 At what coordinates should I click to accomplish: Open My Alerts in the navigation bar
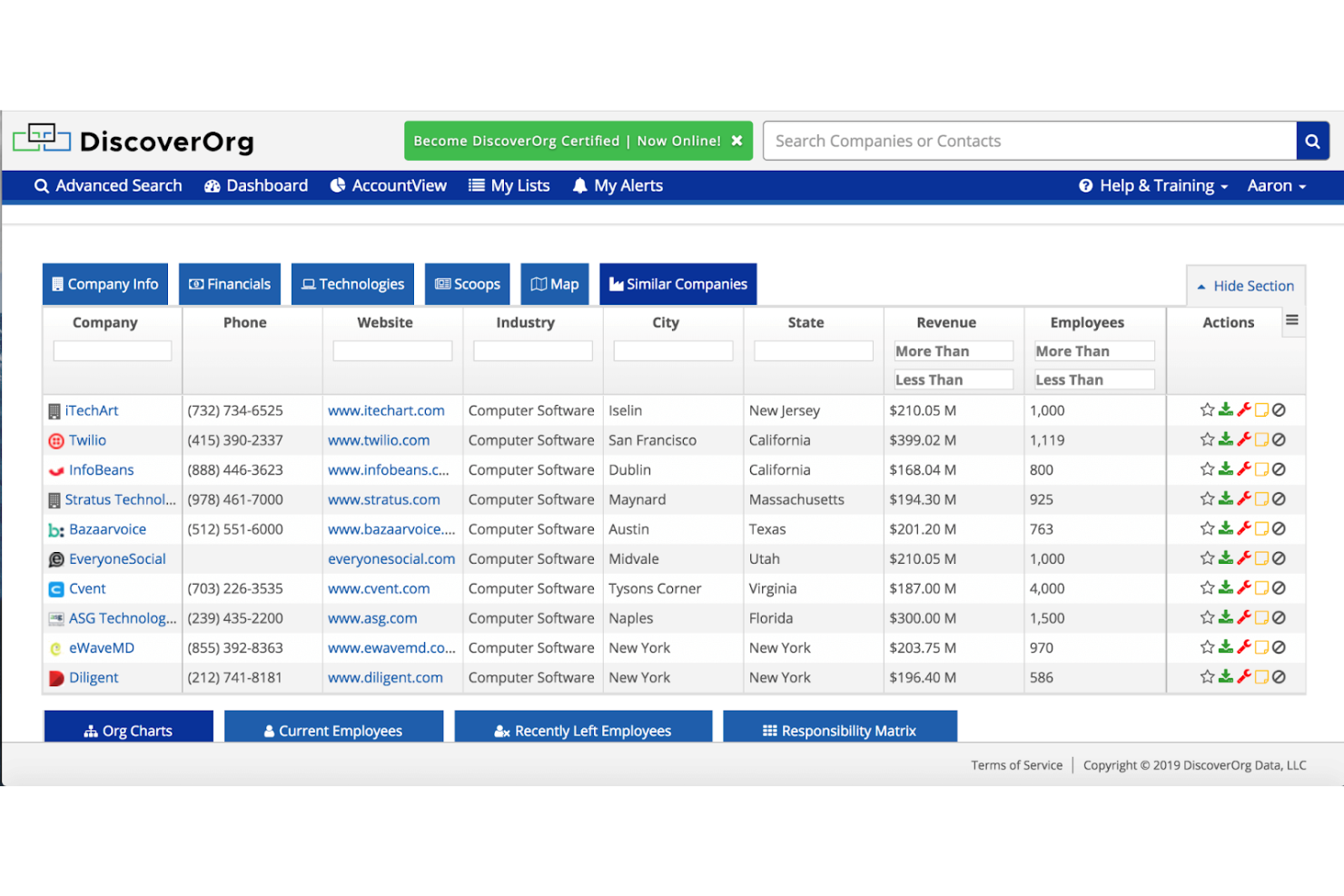coord(618,186)
